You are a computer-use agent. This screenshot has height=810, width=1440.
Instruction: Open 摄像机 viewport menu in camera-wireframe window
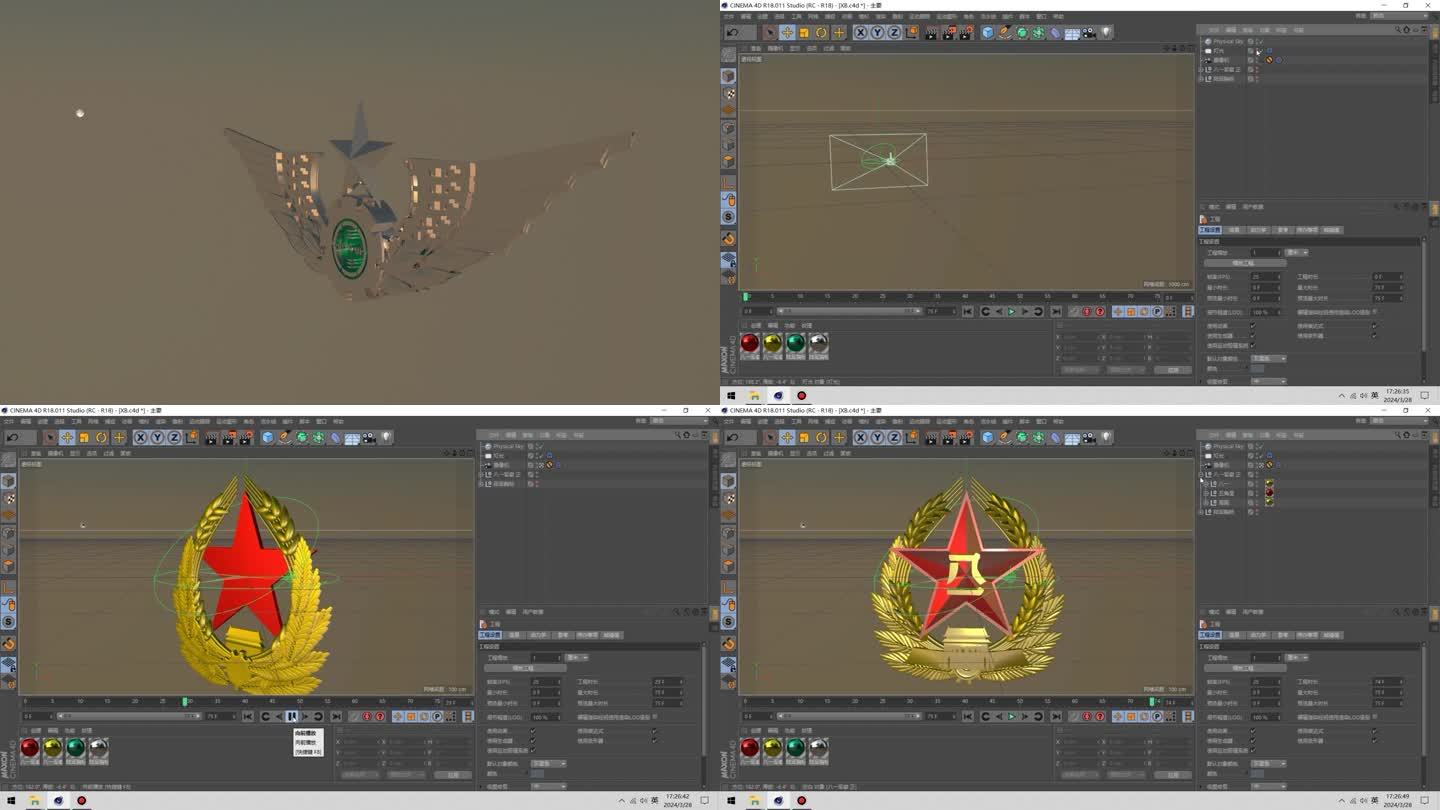[775, 48]
